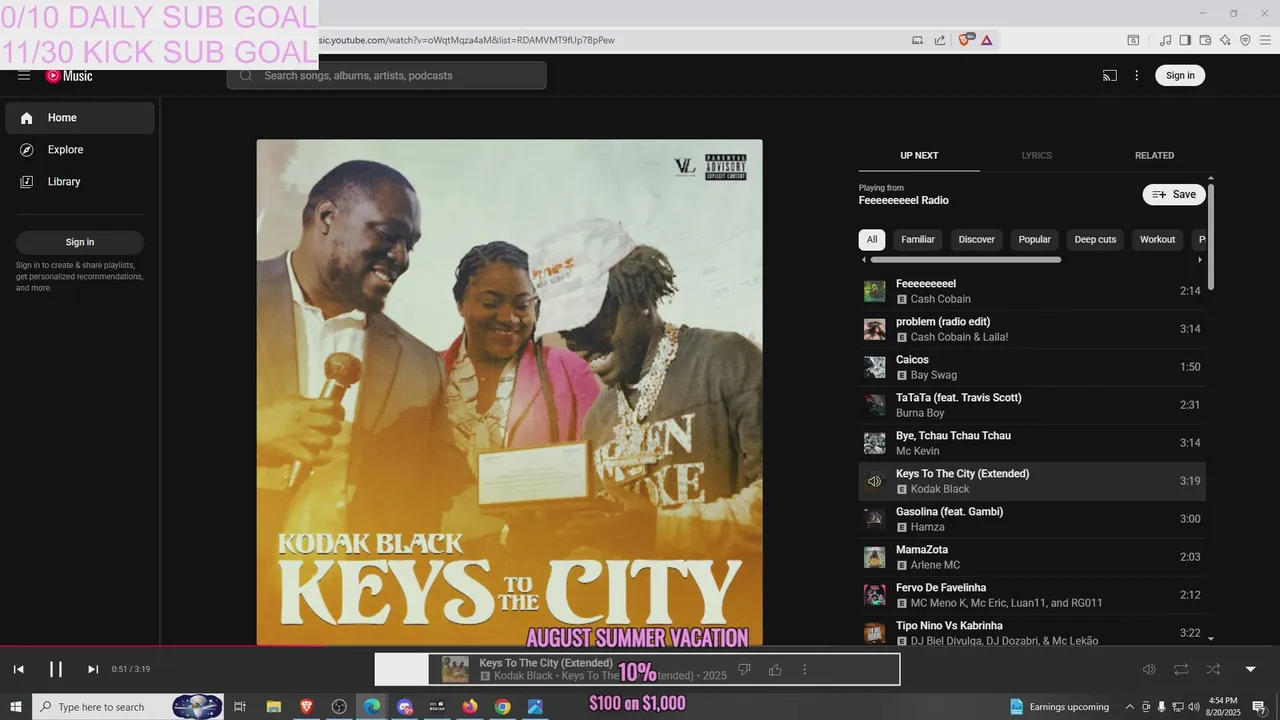
Task: Select the Familiar filter chip
Action: [x=918, y=240]
